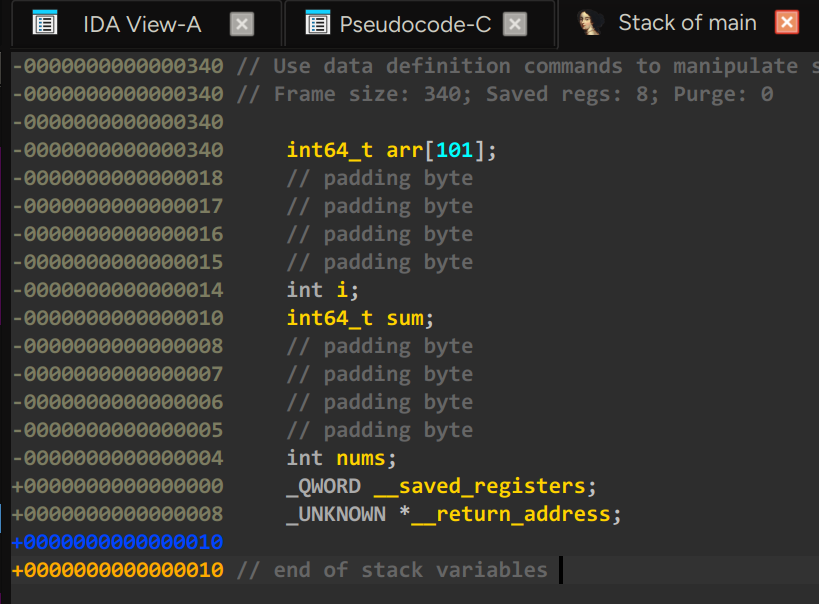Select offset -0000000000000340 beside arr
The height and width of the screenshot is (604, 819).
tap(118, 149)
